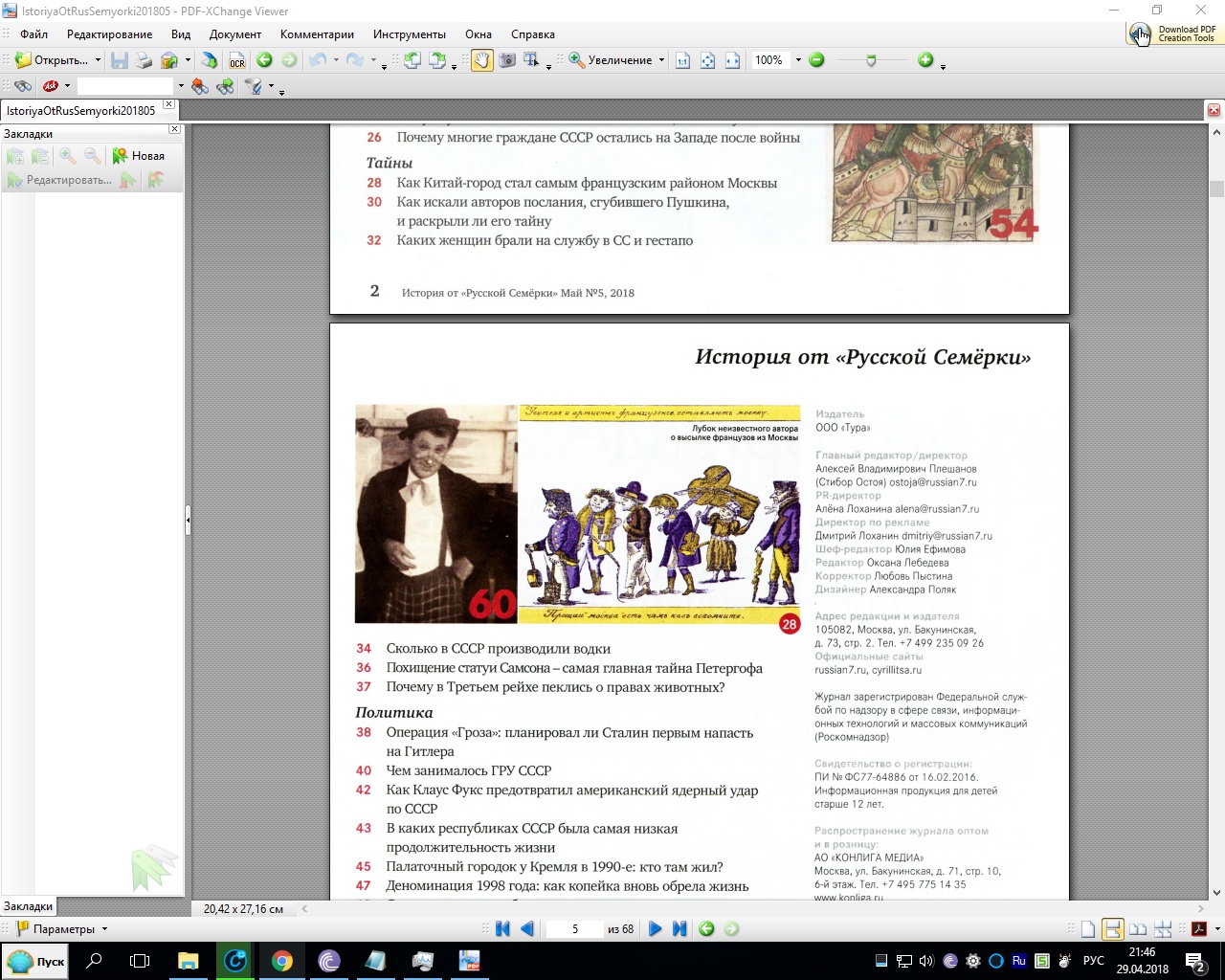The height and width of the screenshot is (980, 1225).
Task: Activate the Snapshot camera tool
Action: (506, 60)
